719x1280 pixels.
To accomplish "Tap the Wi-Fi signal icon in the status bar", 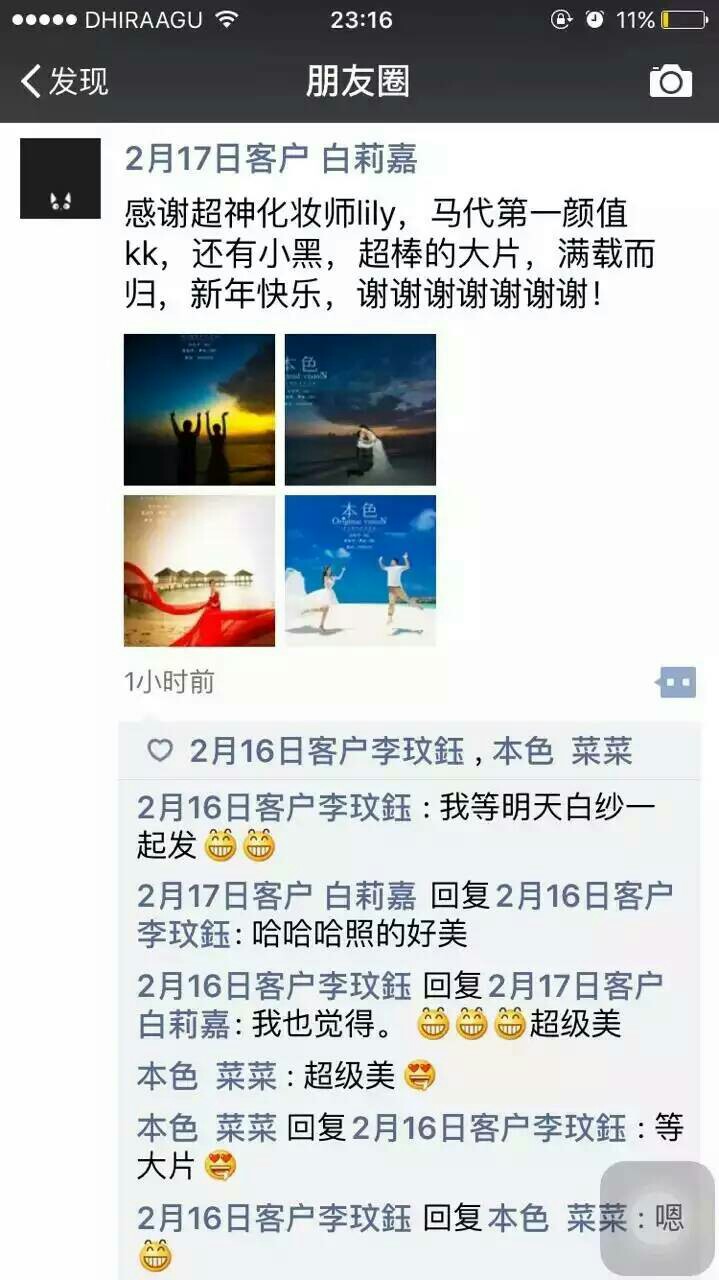I will tap(227, 19).
